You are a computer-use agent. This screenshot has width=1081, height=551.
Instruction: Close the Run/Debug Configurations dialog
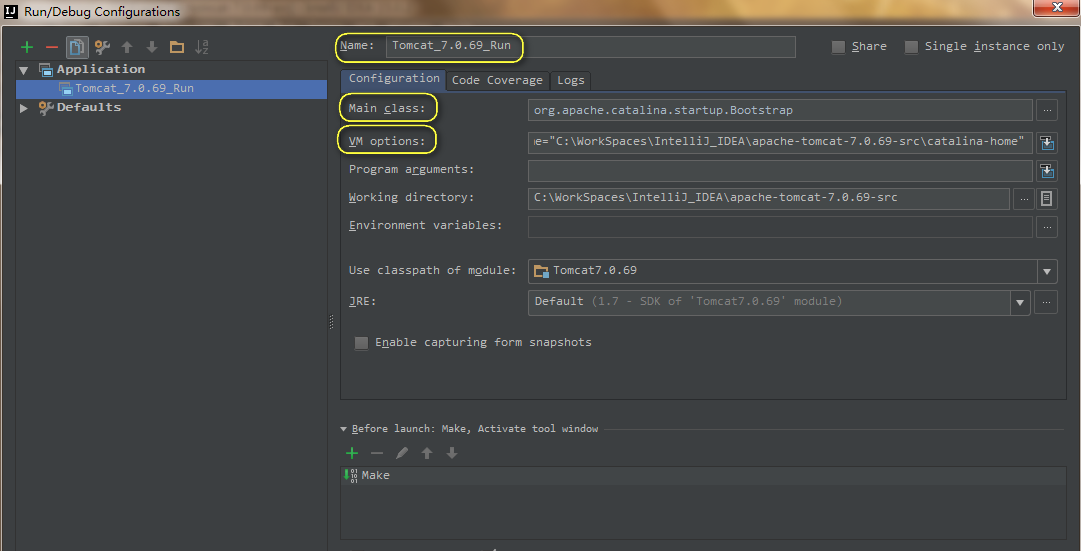pyautogui.click(x=1055, y=6)
